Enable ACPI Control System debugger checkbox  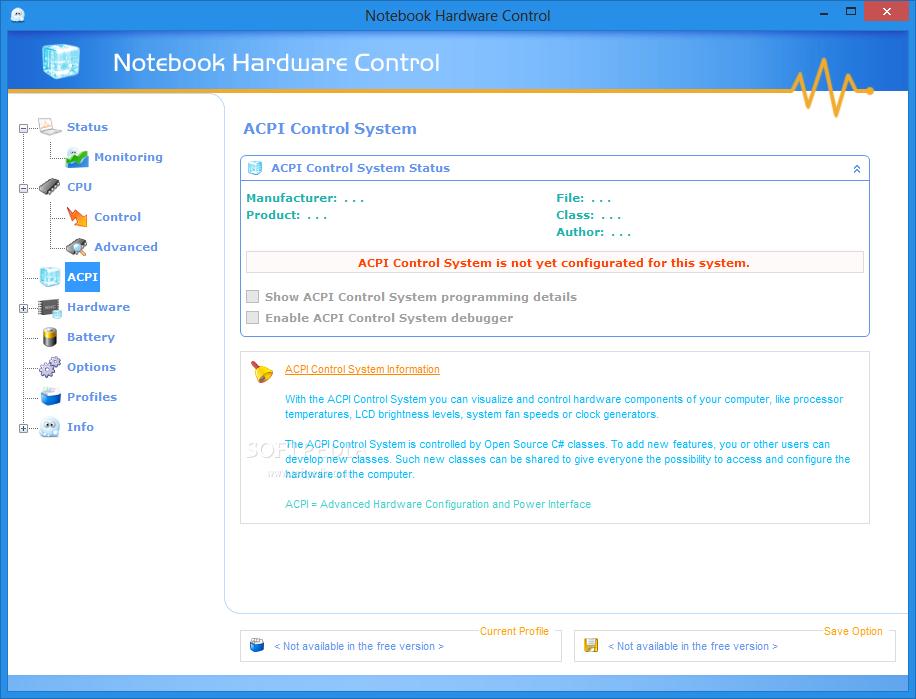coord(252,318)
